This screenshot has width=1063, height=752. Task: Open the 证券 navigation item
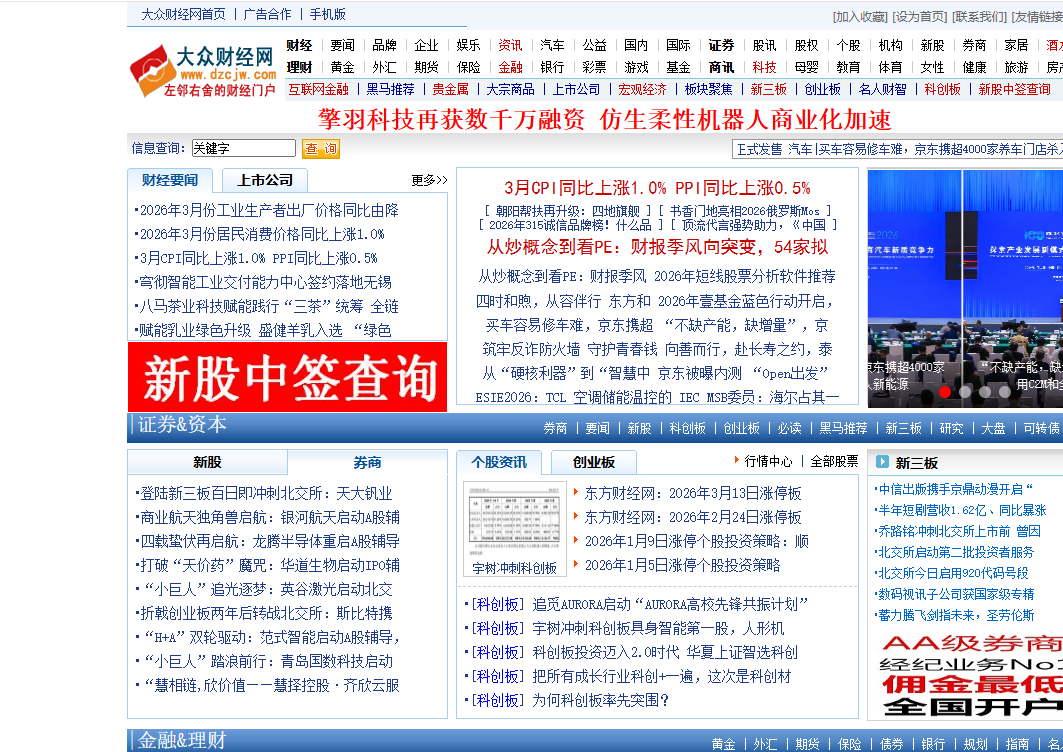(x=721, y=45)
